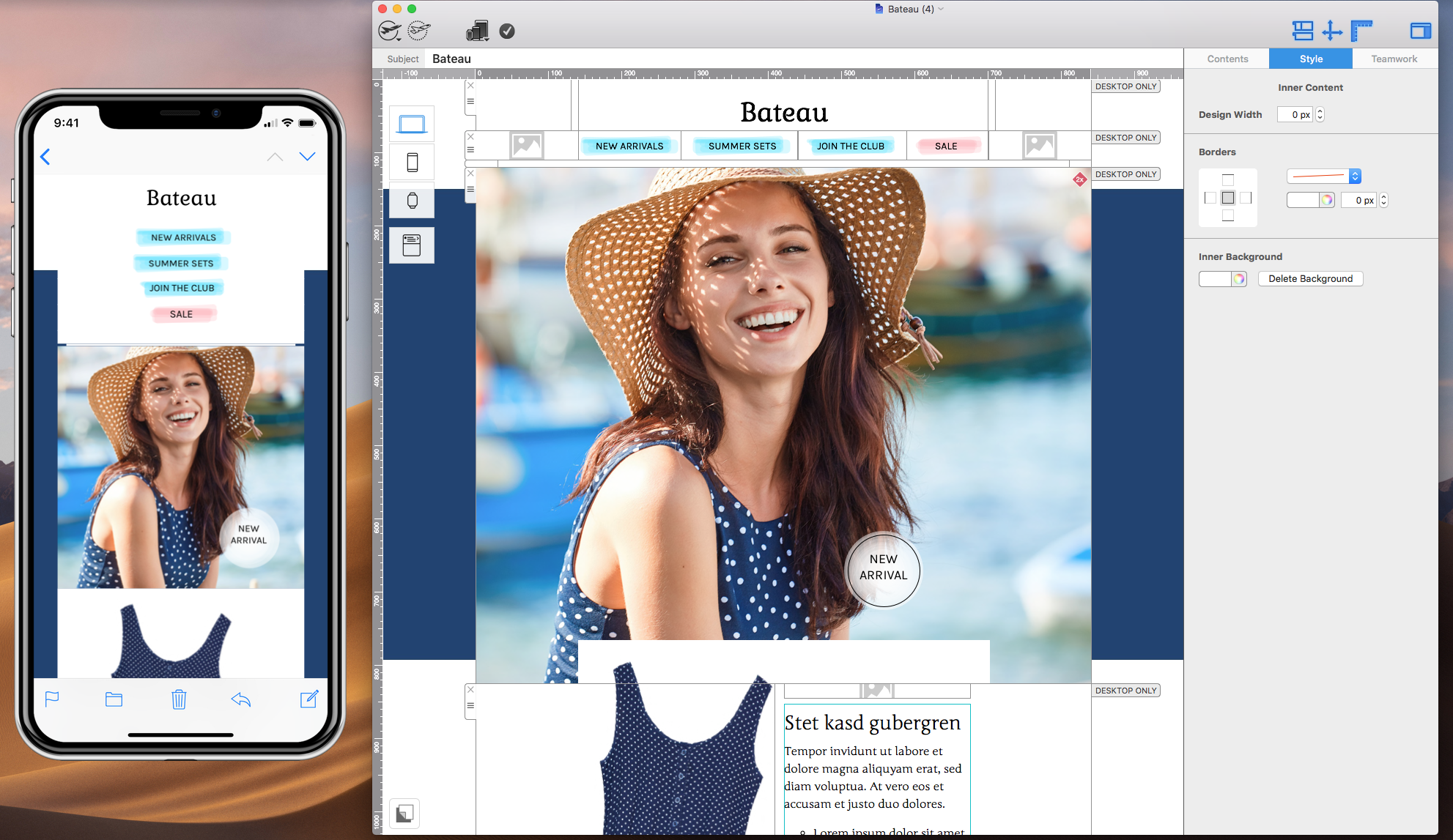Tap the compose icon in phone toolbar
The height and width of the screenshot is (840, 1453).
coord(309,699)
